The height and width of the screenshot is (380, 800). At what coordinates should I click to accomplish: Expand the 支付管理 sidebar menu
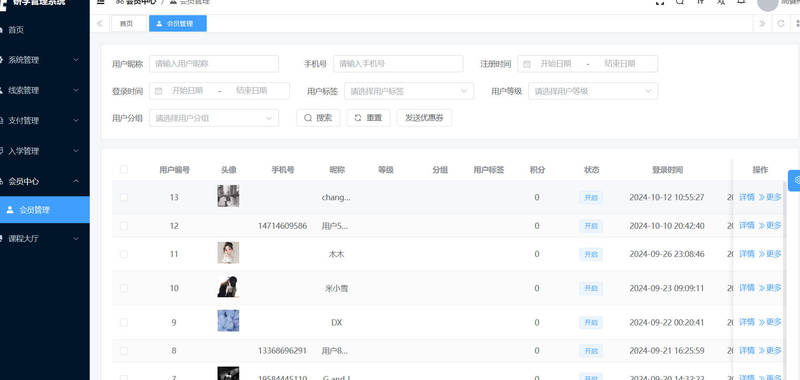pyautogui.click(x=44, y=121)
